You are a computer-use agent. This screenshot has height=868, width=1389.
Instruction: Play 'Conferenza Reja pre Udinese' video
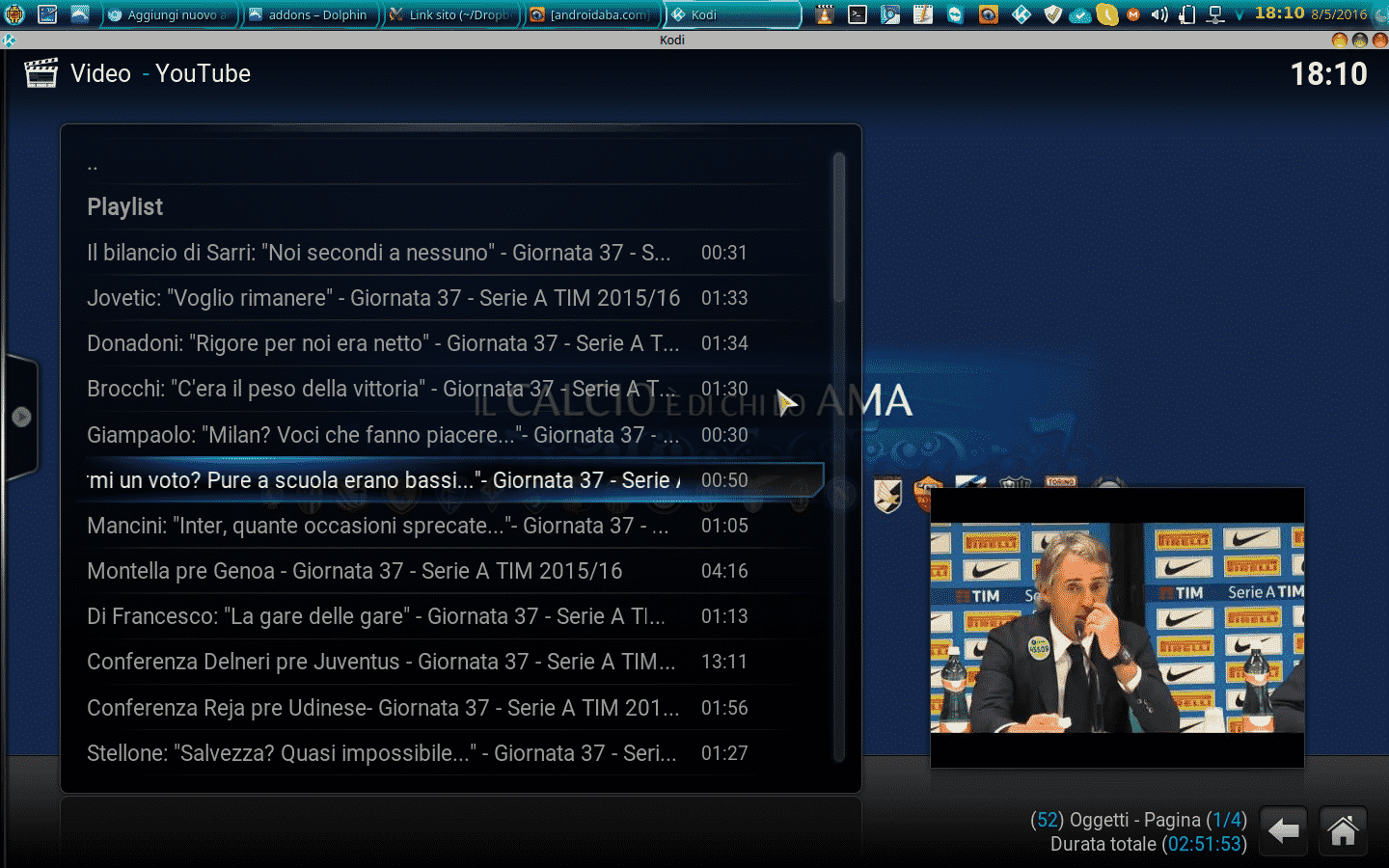click(x=453, y=708)
